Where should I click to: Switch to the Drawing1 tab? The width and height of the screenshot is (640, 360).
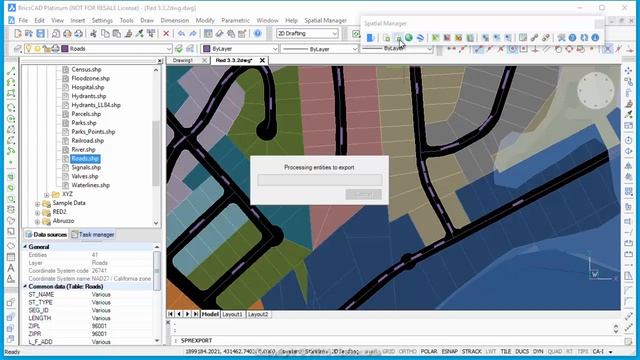182,60
